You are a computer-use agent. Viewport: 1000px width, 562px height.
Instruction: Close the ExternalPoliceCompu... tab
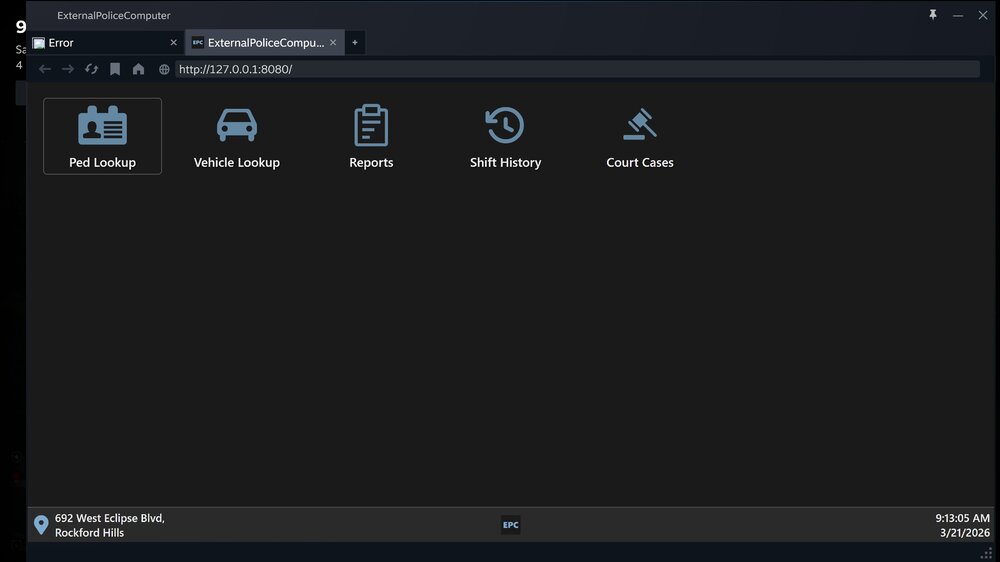click(333, 43)
